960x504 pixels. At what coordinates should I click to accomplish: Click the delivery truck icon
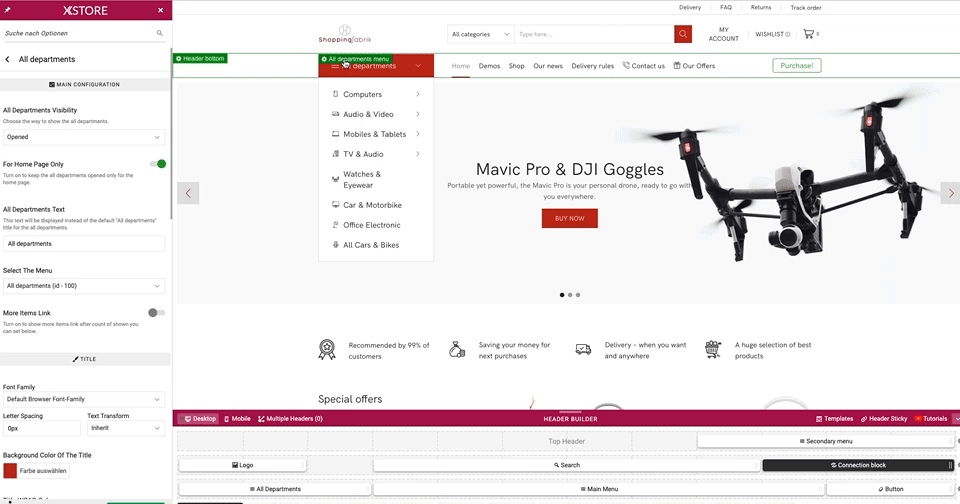pos(583,350)
